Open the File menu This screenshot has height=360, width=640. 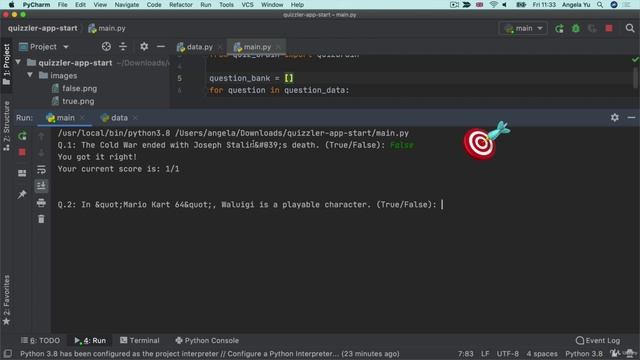(x=62, y=5)
